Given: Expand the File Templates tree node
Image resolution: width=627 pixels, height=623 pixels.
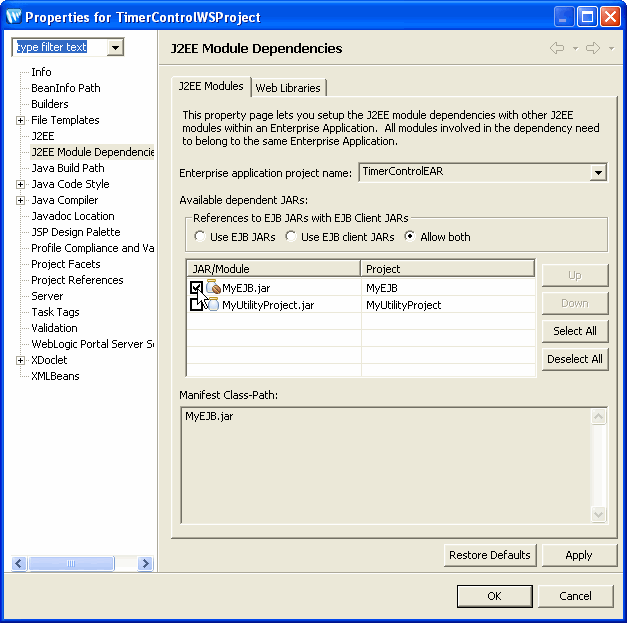Looking at the screenshot, I should [20, 120].
